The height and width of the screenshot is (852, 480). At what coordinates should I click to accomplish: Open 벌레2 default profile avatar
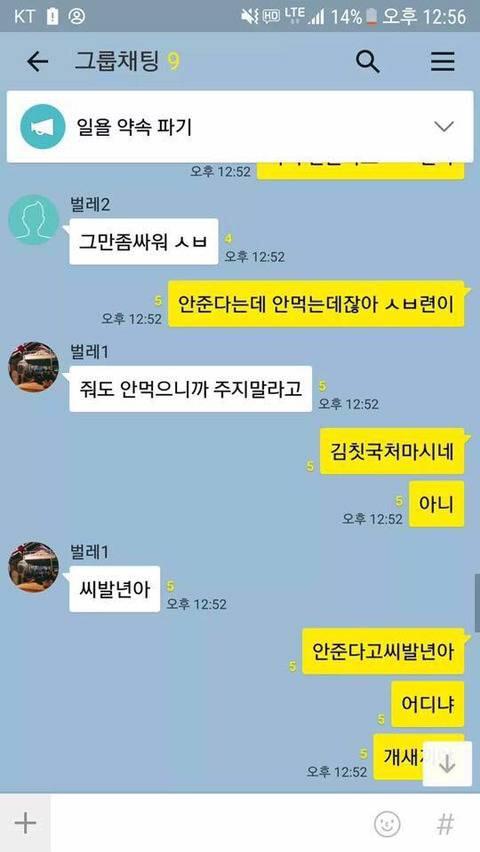33,220
